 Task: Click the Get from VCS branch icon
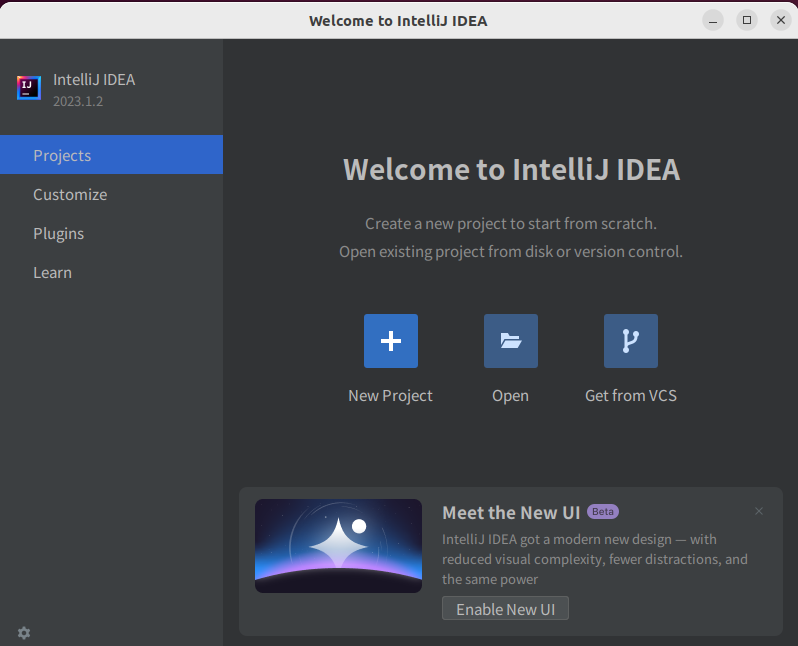(x=631, y=341)
